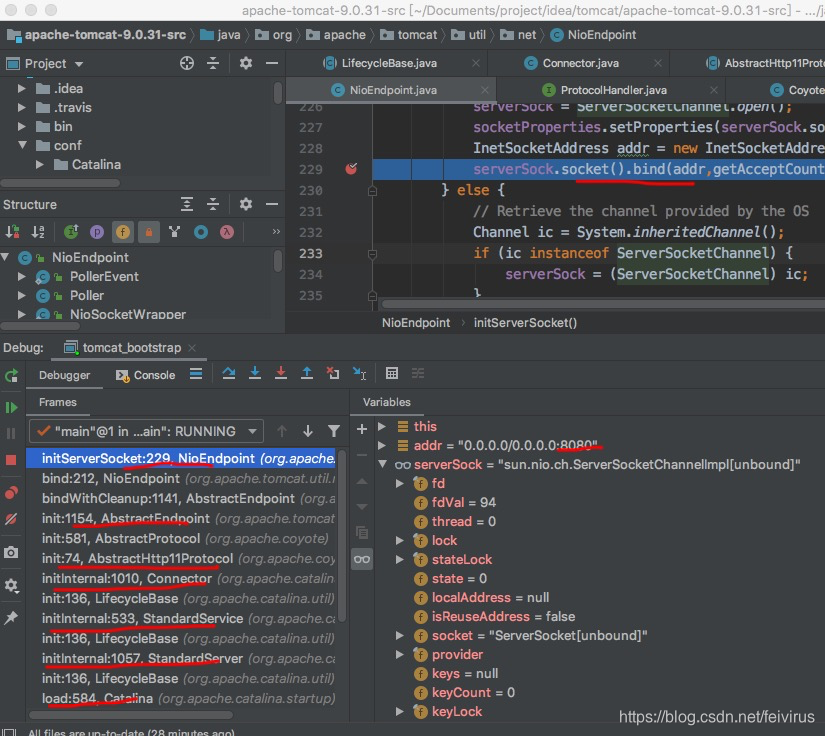This screenshot has width=825, height=736.
Task: Switch to the LifecycleBase.java tab
Action: click(388, 63)
